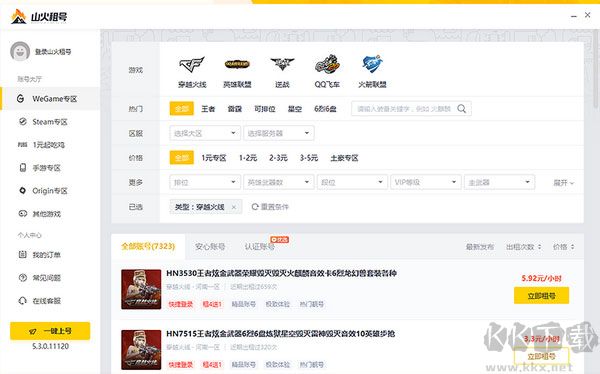This screenshot has width=600, height=374.
Task: Switch to the 安心账号 tab
Action: click(x=210, y=247)
